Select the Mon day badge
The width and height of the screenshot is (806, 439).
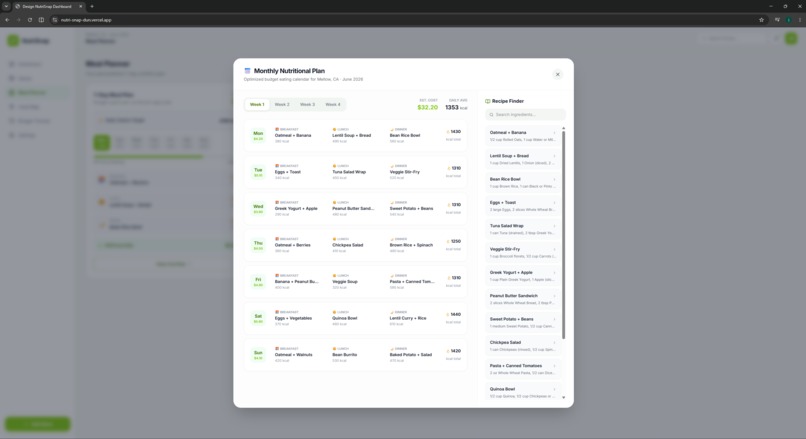[x=258, y=136]
